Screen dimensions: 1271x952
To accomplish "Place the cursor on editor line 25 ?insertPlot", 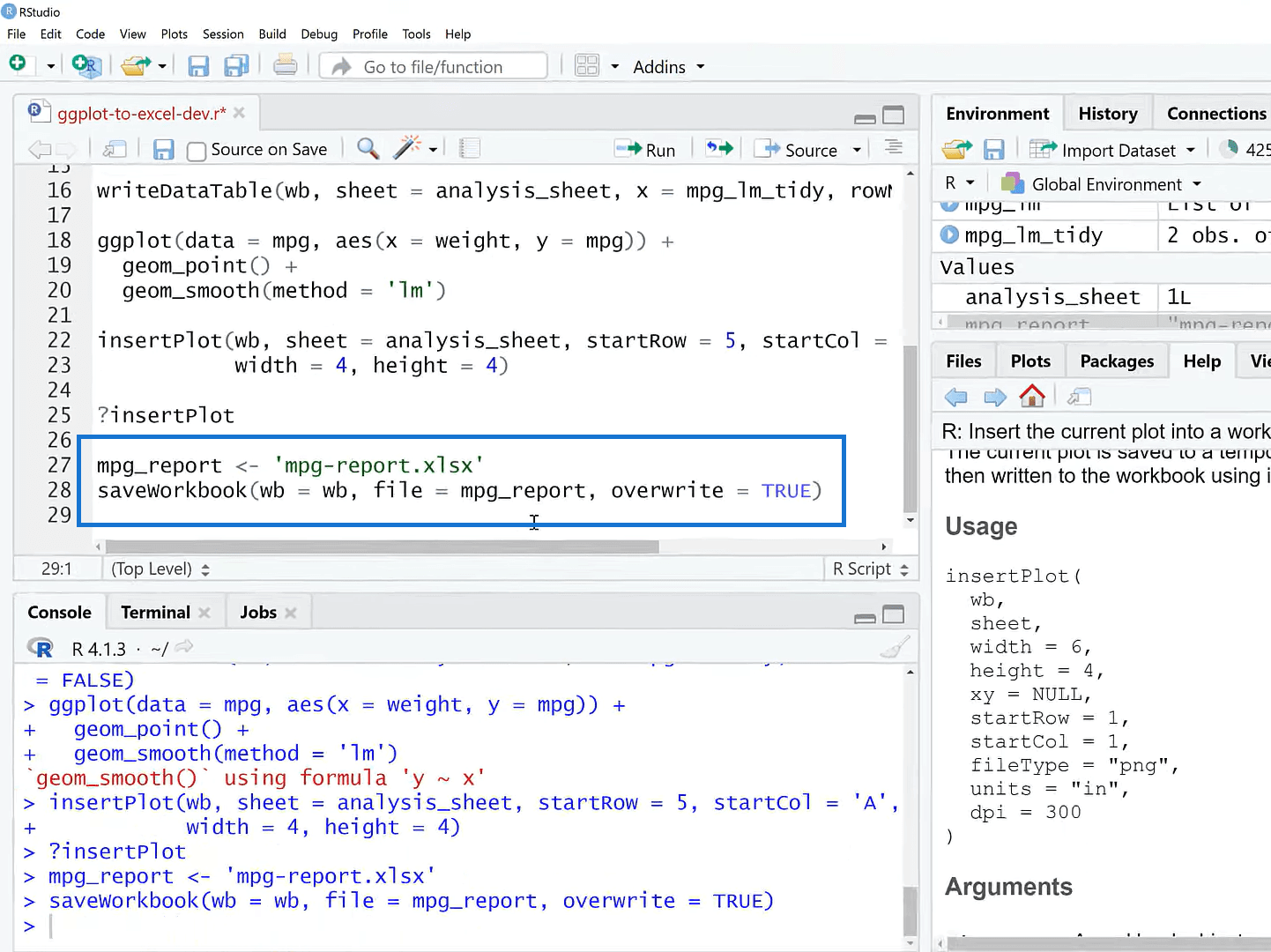I will 166,415.
